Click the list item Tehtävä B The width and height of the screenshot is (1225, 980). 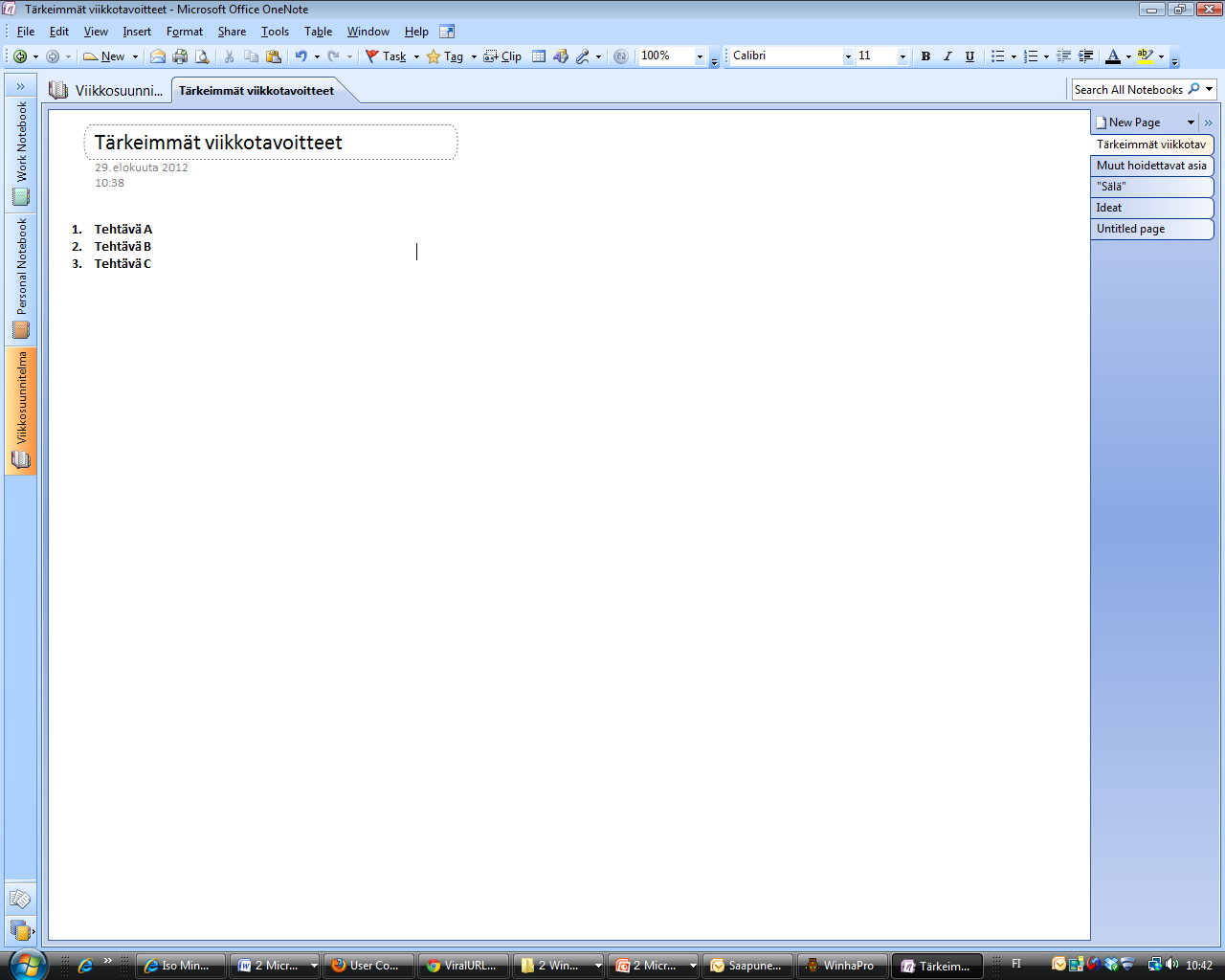(x=122, y=246)
